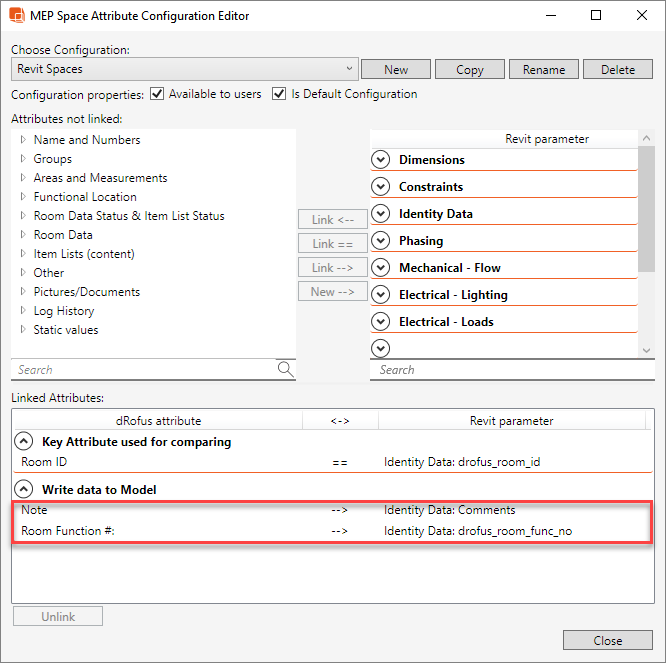666x663 pixels.
Task: Click the search magnifier icon for unlinked attributes
Action: (x=286, y=370)
